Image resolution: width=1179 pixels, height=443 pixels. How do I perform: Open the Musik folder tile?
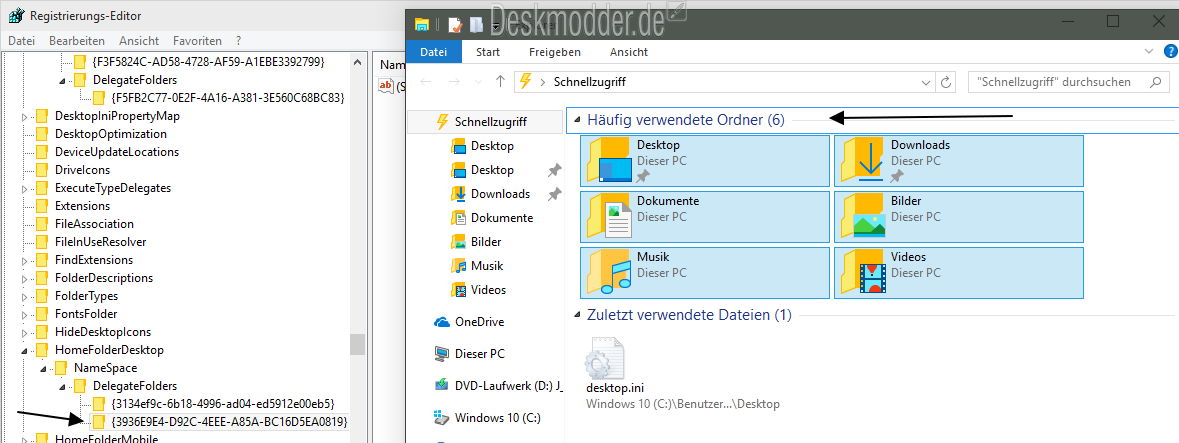pyautogui.click(x=705, y=273)
